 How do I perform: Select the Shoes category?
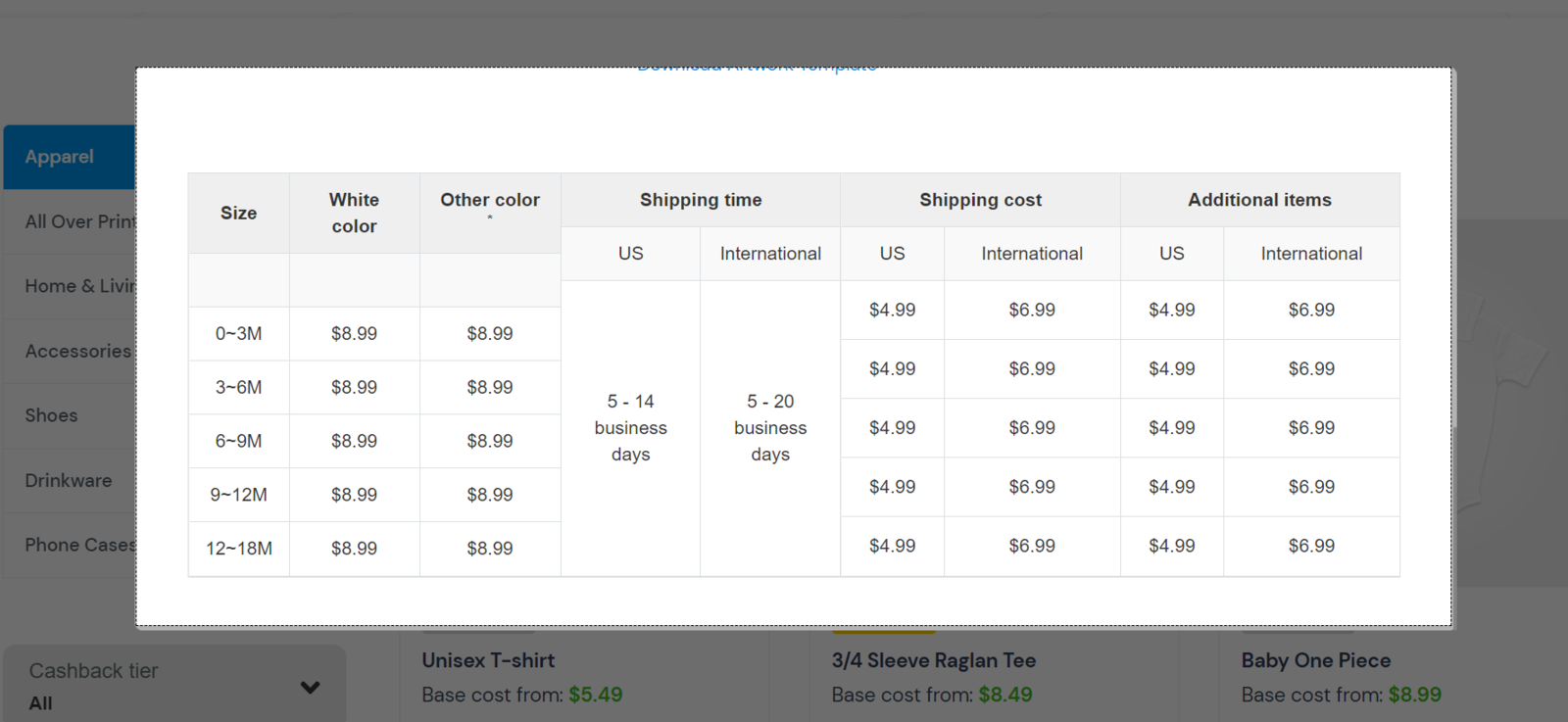click(51, 415)
